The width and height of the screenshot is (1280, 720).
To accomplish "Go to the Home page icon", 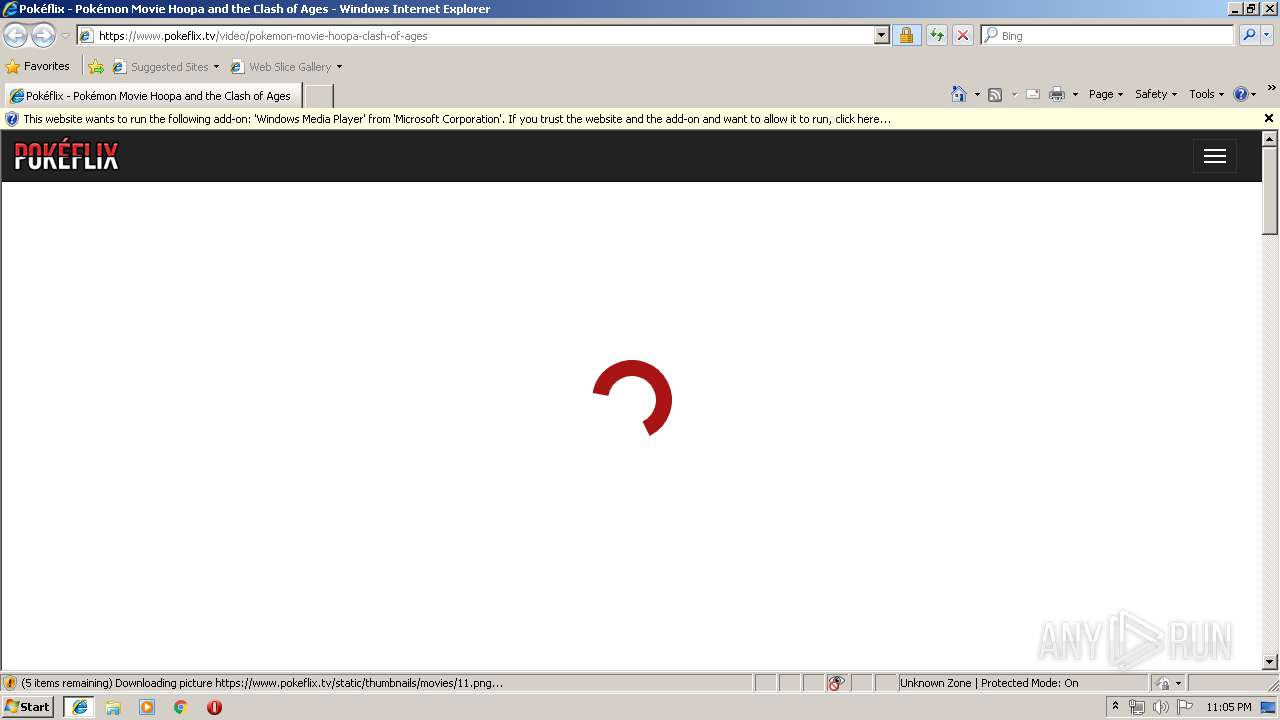I will (x=959, y=94).
